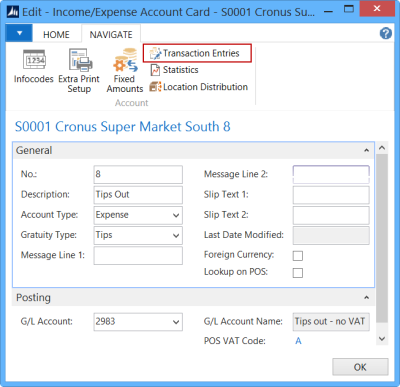Image resolution: width=400 pixels, height=387 pixels.
Task: Open Transaction Entries
Action: 197,53
